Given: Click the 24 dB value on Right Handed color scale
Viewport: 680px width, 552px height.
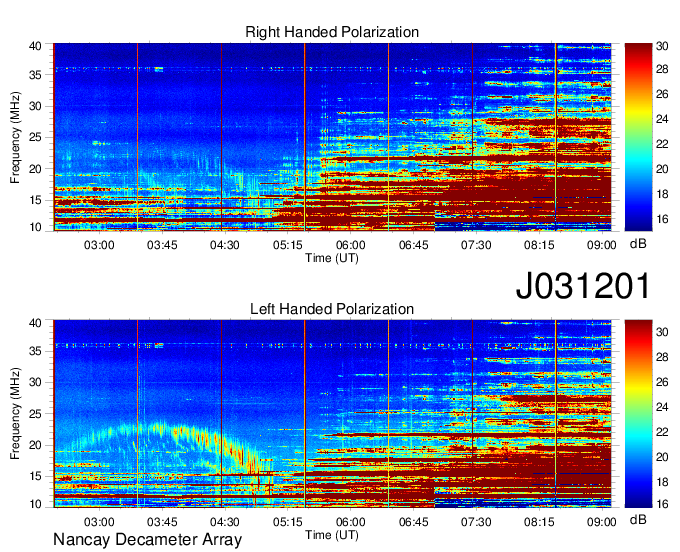Looking at the screenshot, I should [x=662, y=120].
